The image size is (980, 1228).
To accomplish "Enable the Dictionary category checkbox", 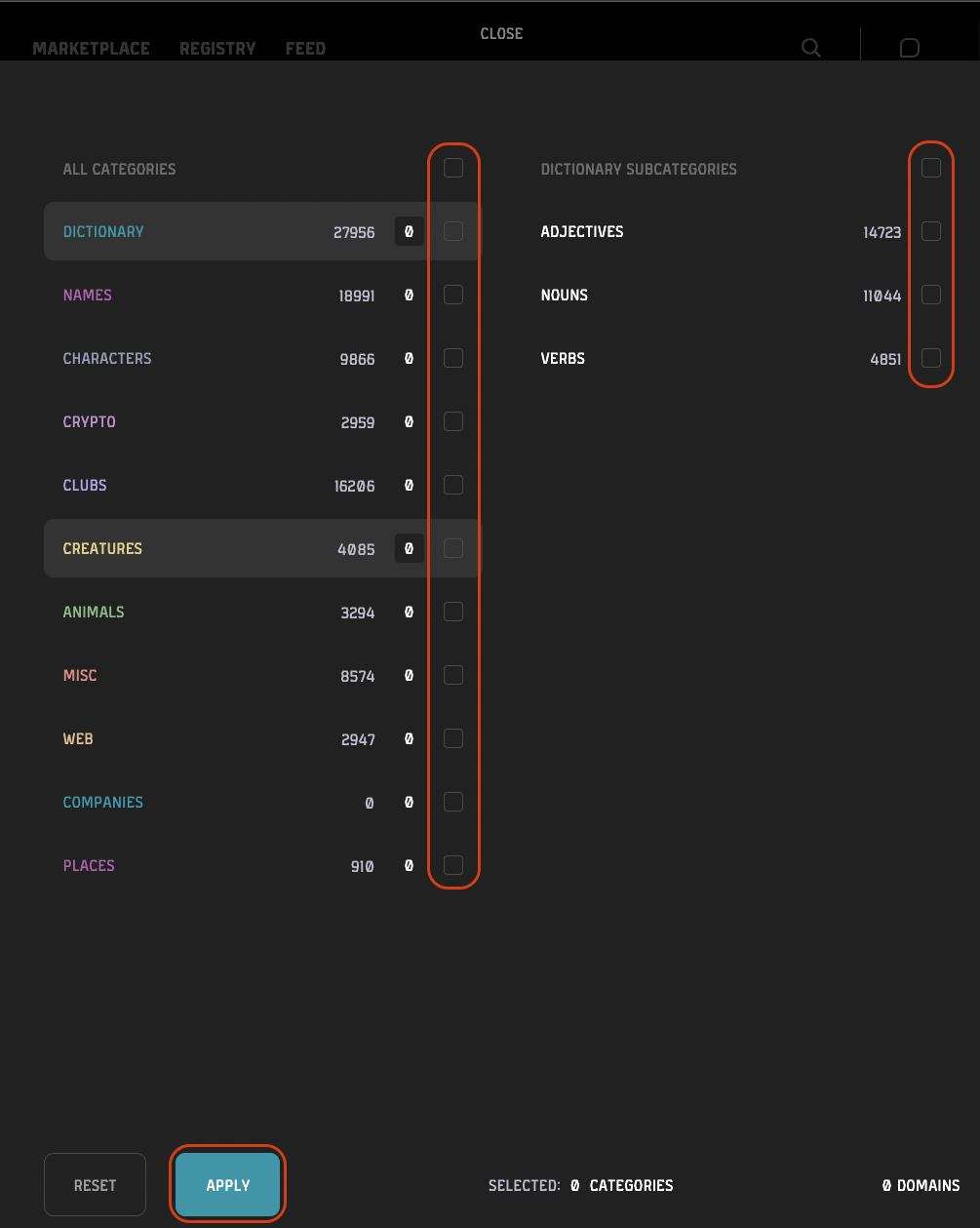I will [x=452, y=231].
